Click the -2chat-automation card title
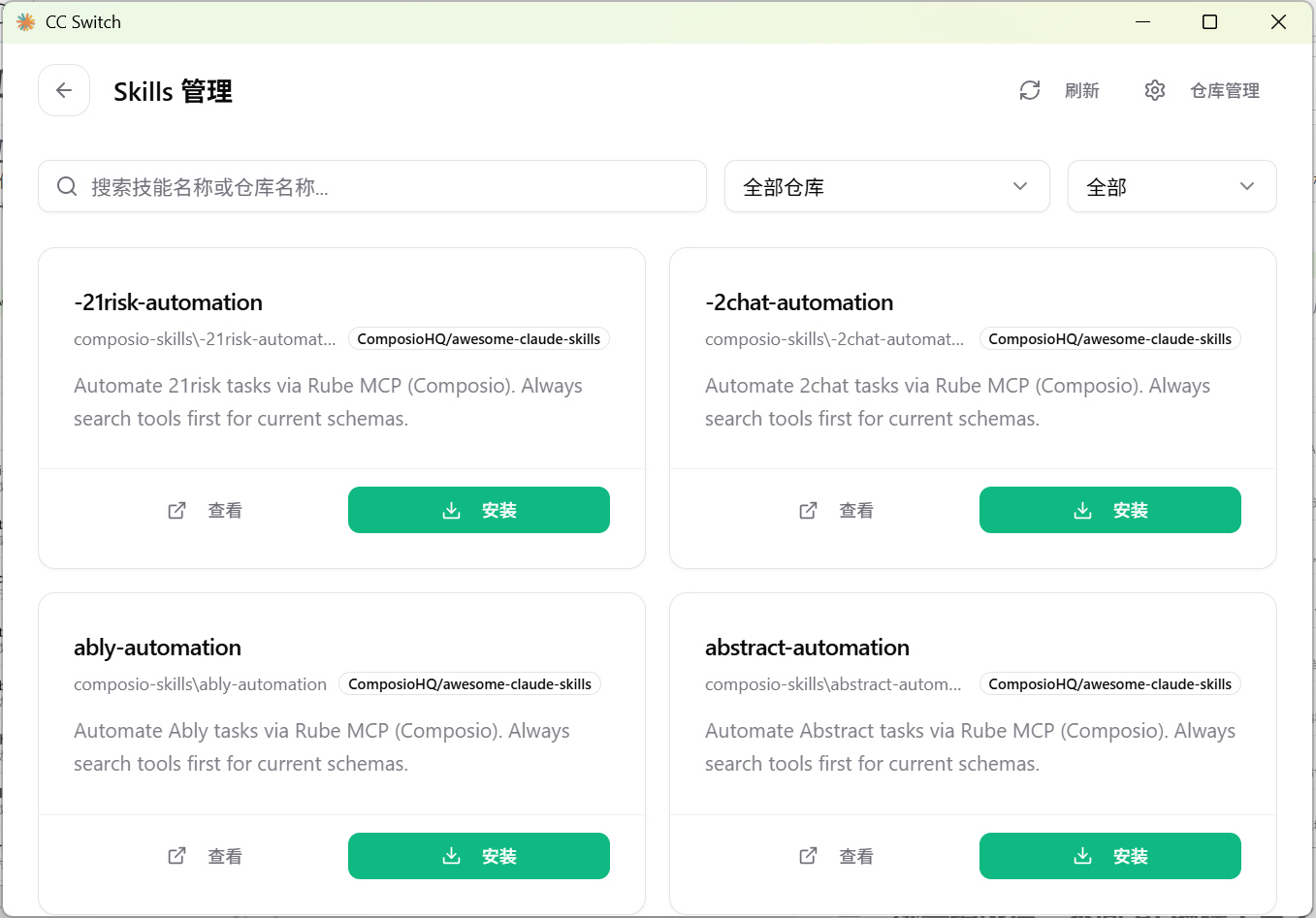Viewport: 1316px width, 918px height. 799,302
